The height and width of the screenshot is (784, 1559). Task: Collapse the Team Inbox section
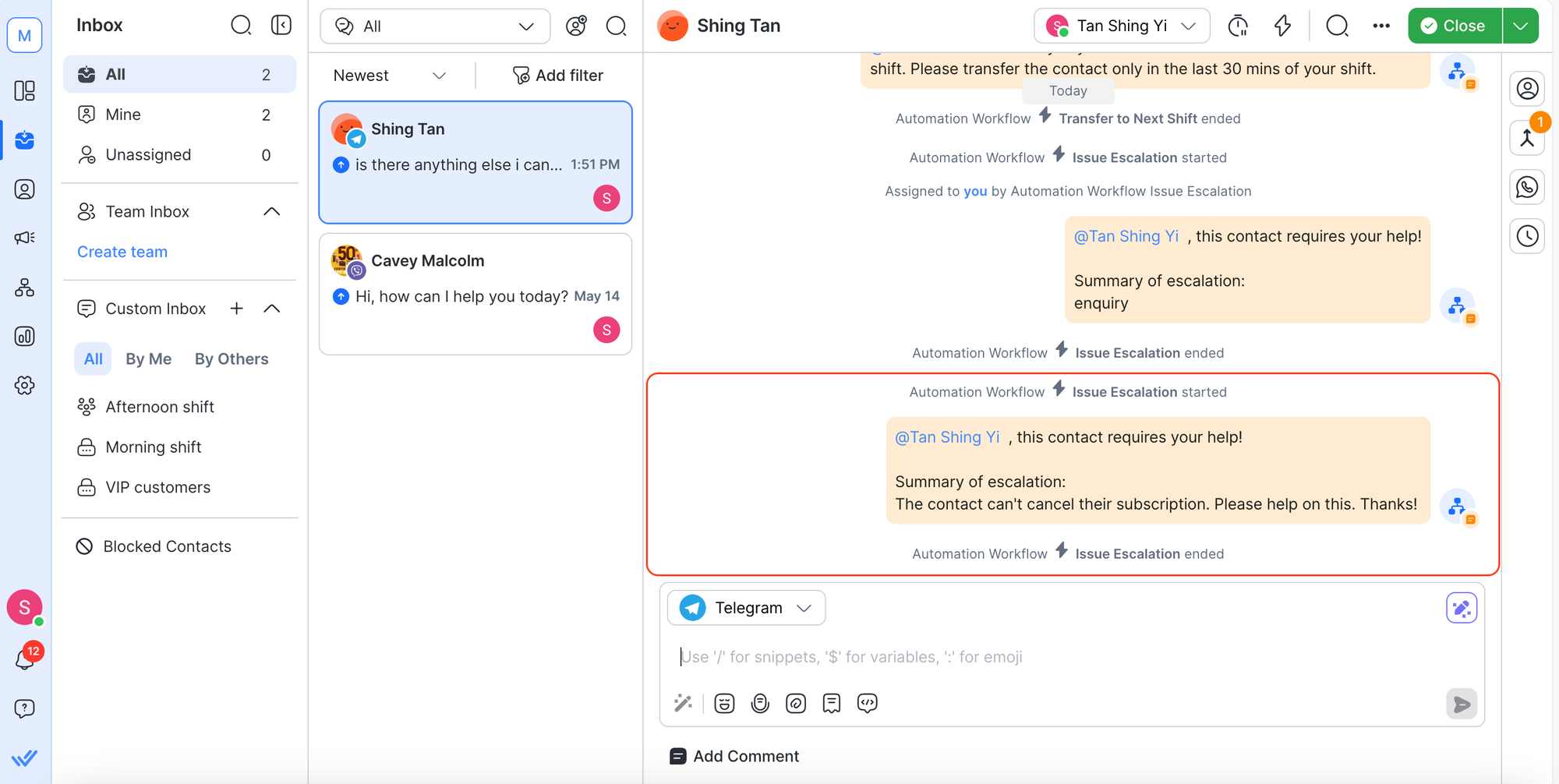[271, 212]
